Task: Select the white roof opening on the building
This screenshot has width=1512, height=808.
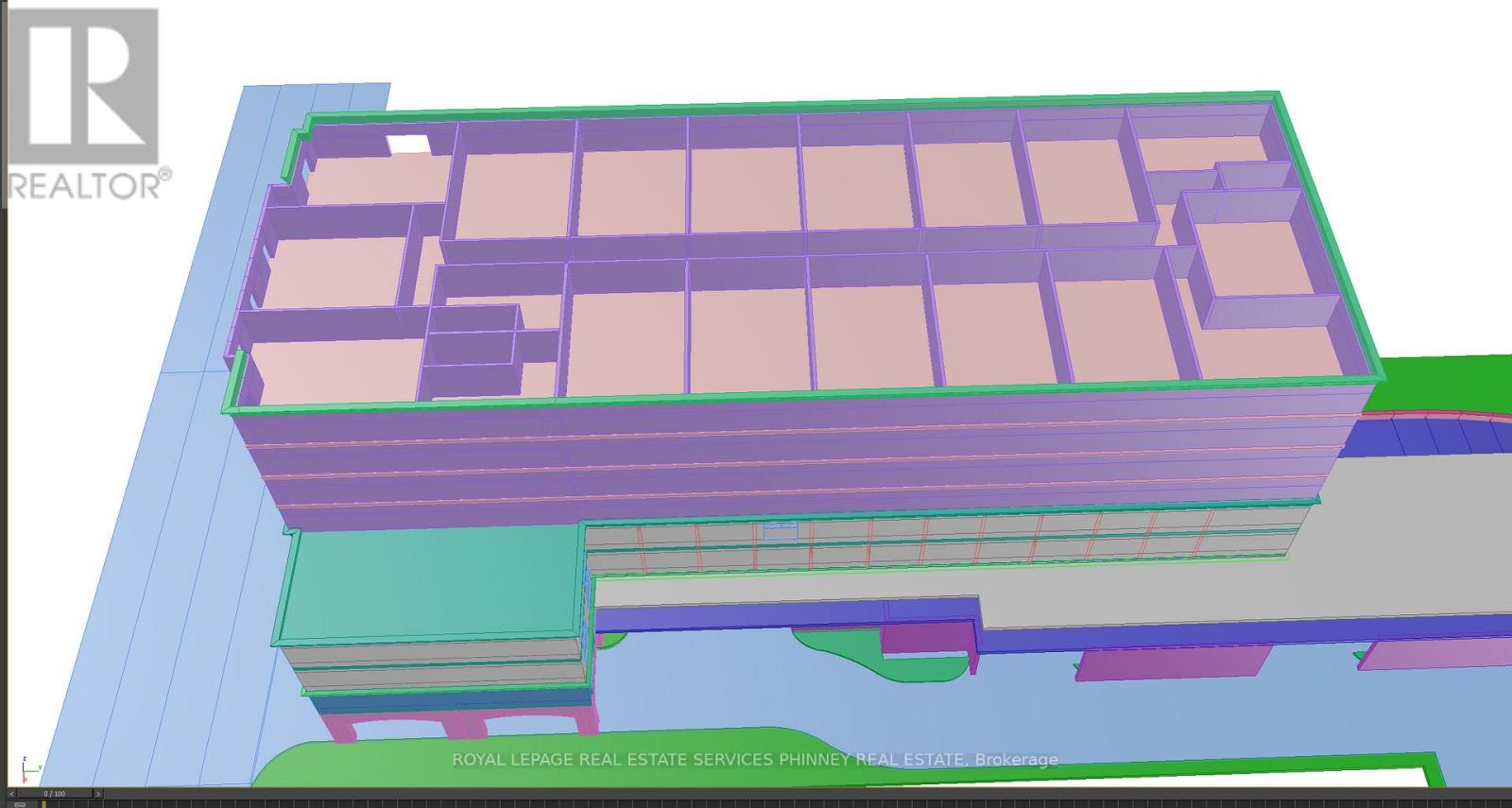Action: click(x=408, y=146)
